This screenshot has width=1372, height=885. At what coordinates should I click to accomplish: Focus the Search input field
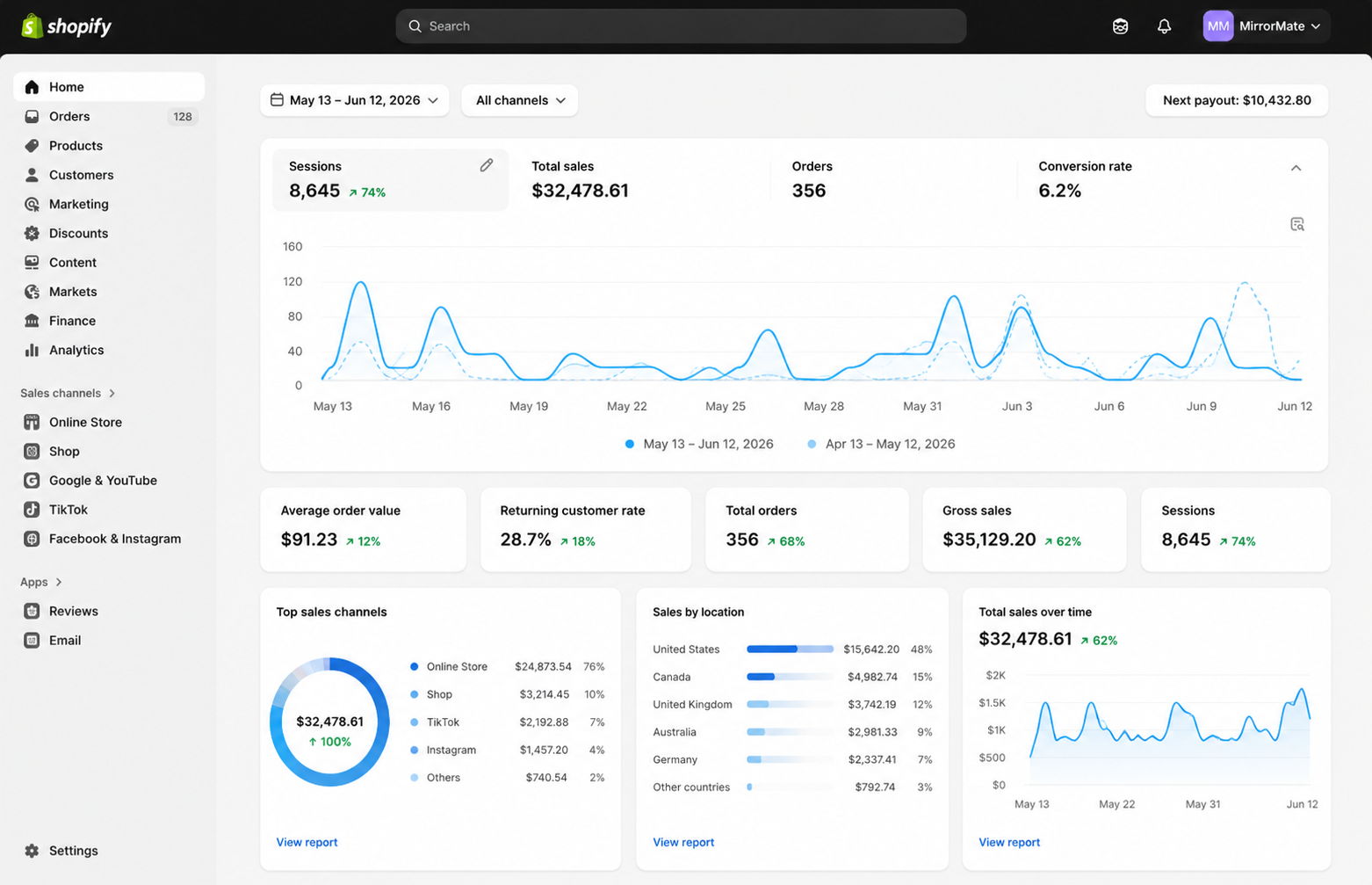pyautogui.click(x=681, y=26)
